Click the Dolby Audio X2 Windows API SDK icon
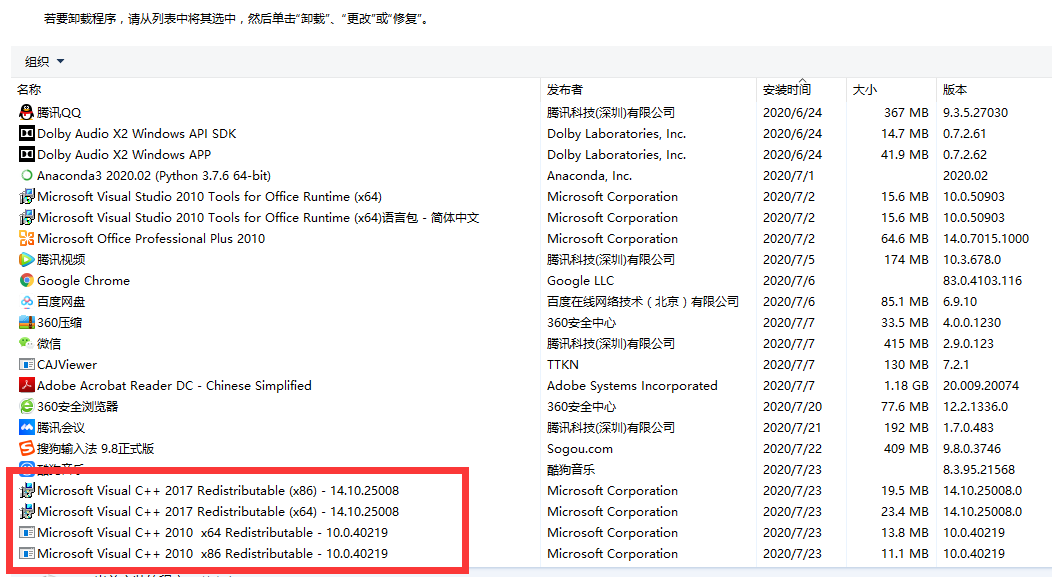The height and width of the screenshot is (577, 1052). [27, 133]
